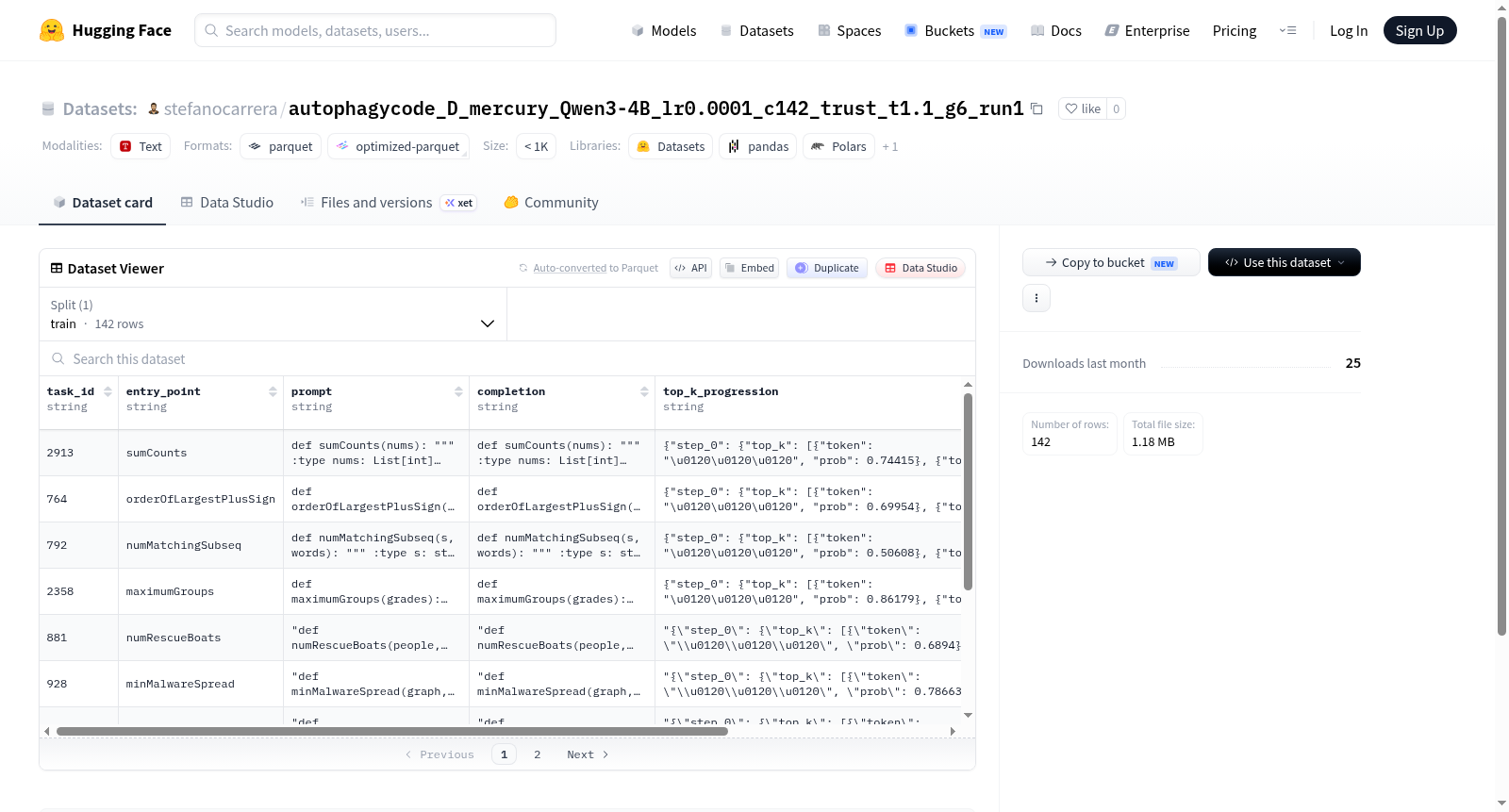
Task: Click the numRescueBoats entry cell
Action: pos(201,638)
